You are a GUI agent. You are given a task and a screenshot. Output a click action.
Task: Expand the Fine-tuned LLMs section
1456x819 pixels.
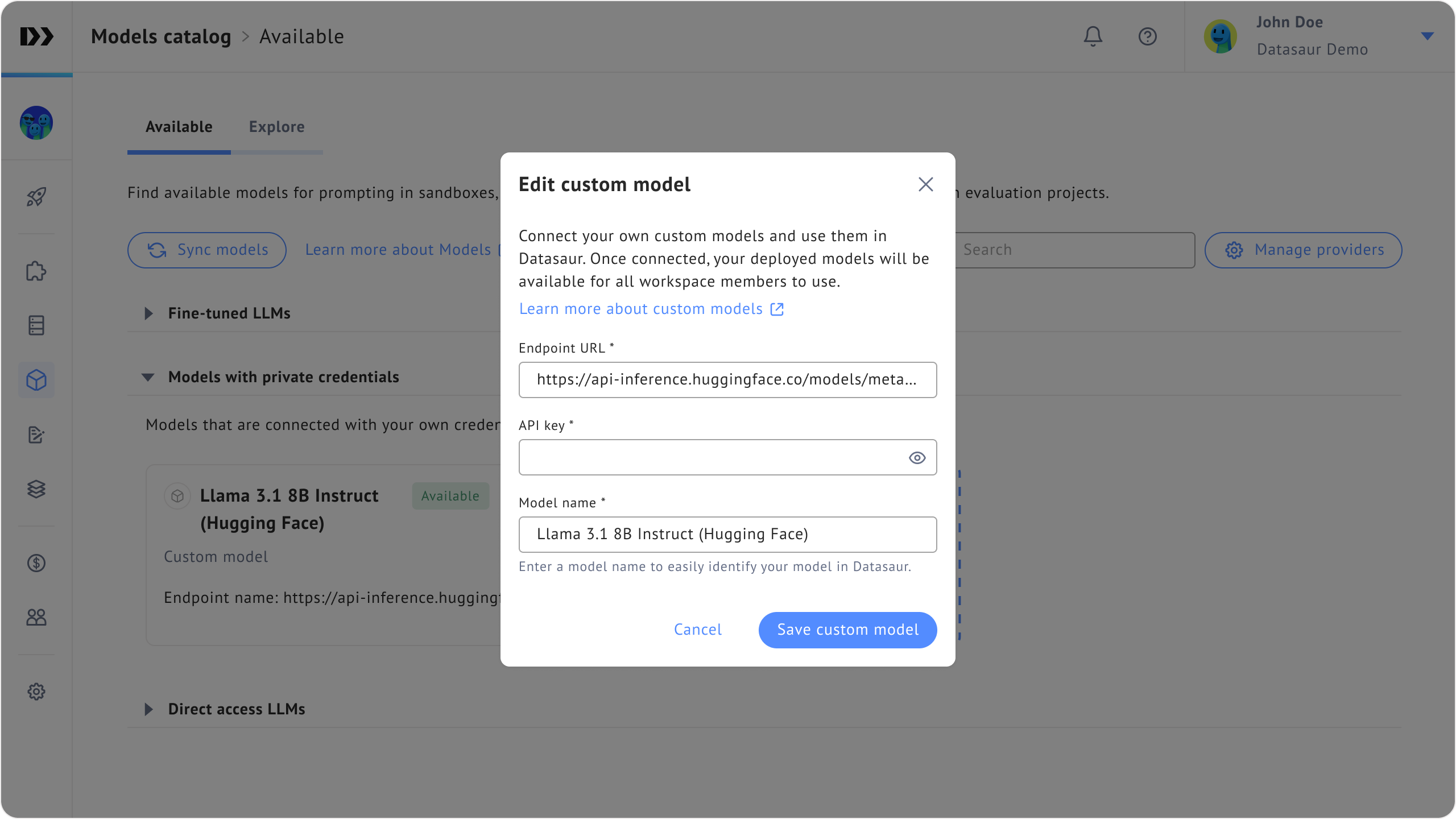[149, 313]
